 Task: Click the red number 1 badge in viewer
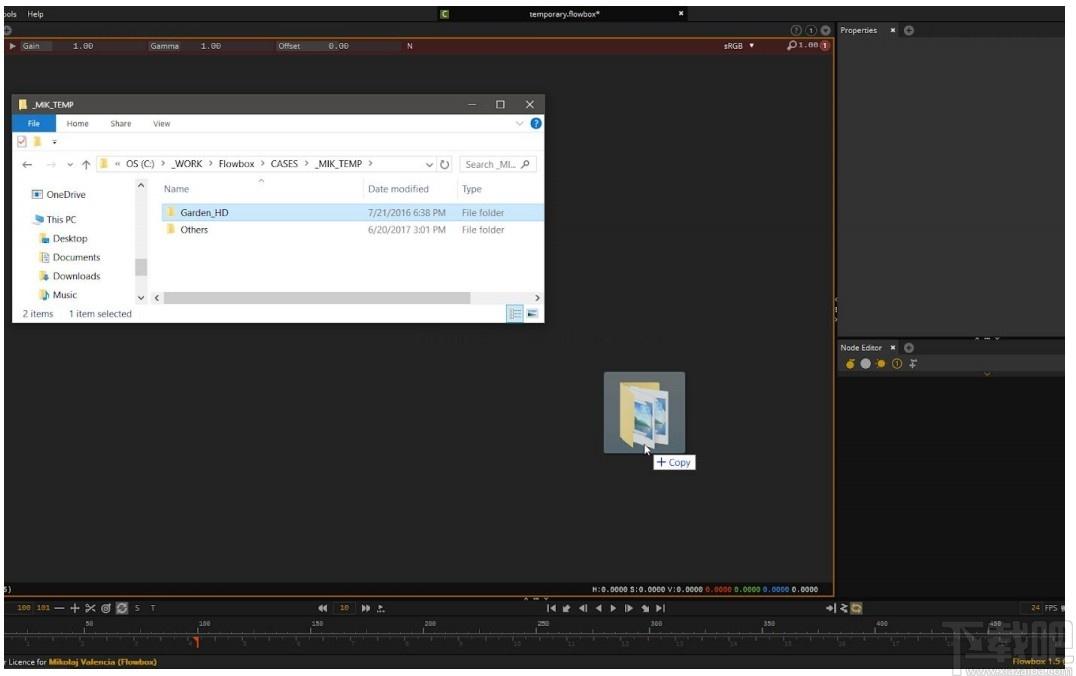pos(825,46)
